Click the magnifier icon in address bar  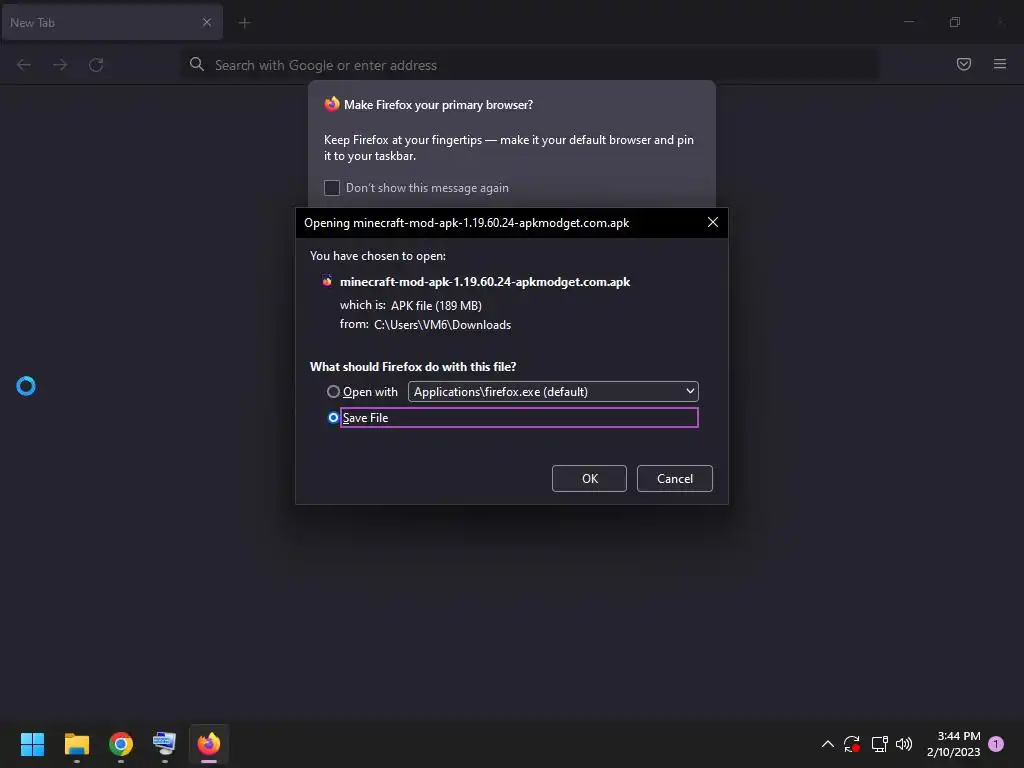[x=197, y=64]
